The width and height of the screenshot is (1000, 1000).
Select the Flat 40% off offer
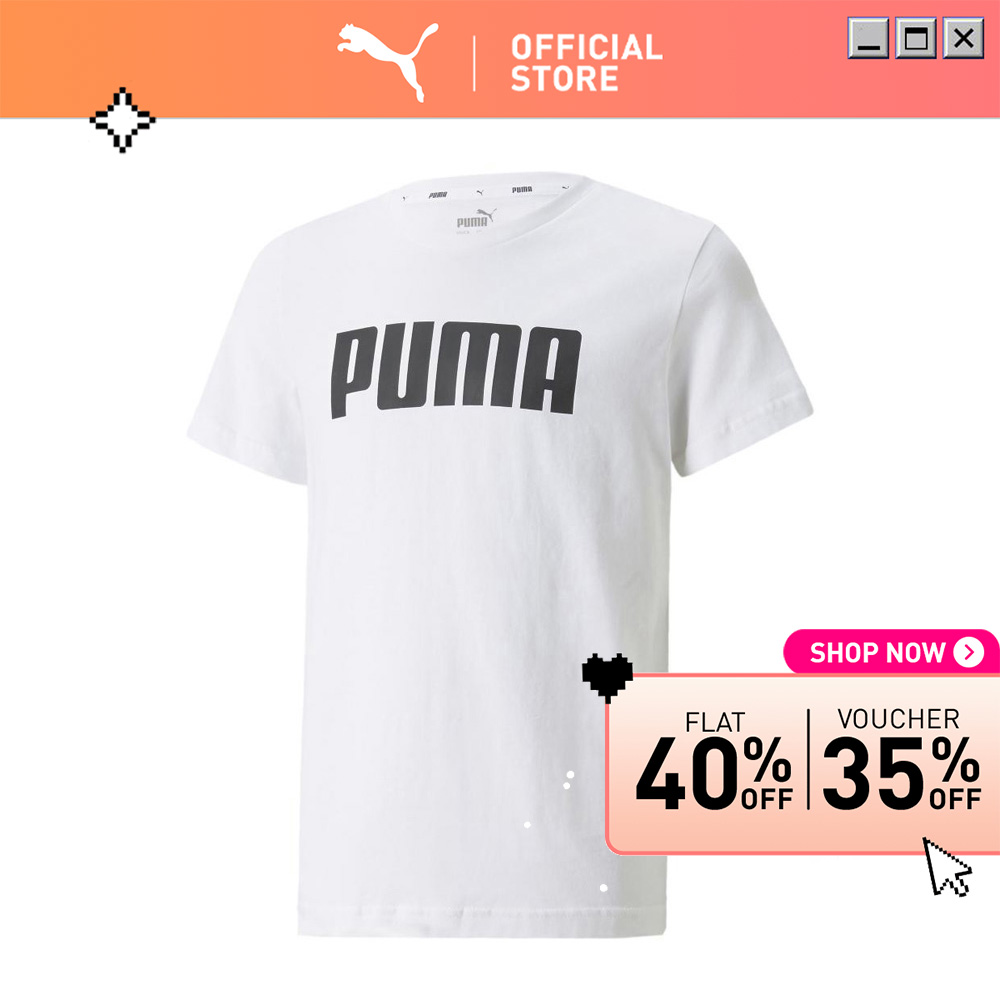714,761
